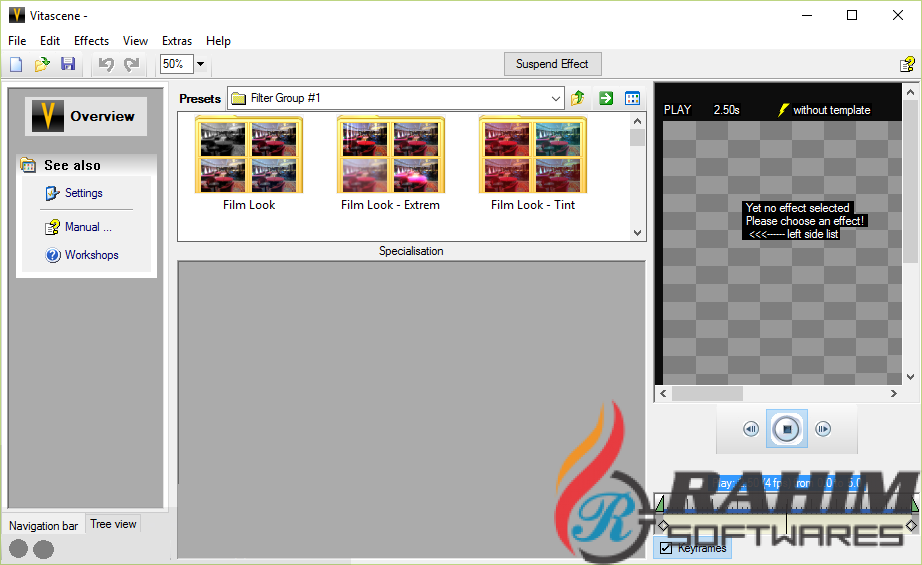
Task: Open the Effects menu
Action: click(x=91, y=41)
